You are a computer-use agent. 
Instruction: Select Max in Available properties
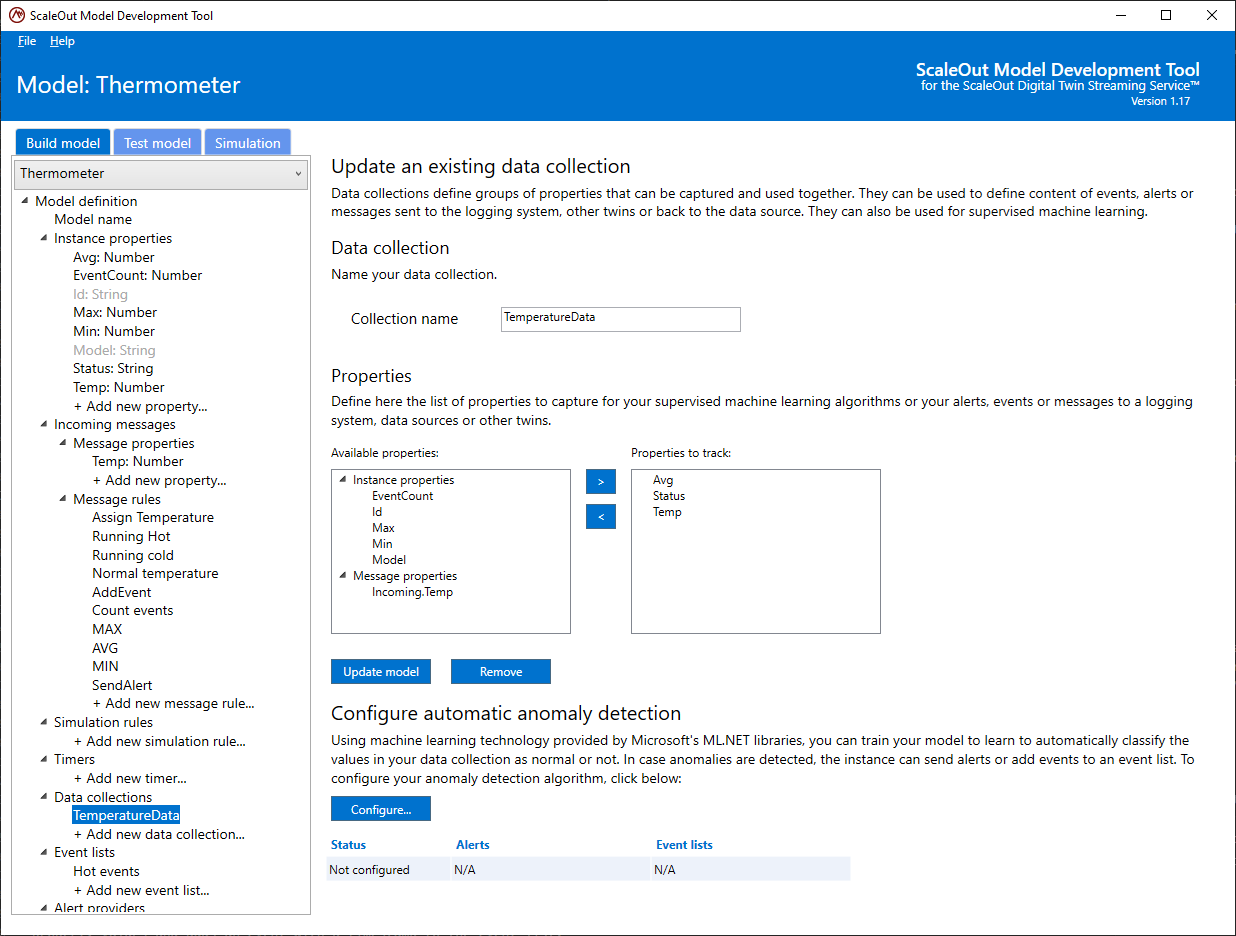click(383, 528)
